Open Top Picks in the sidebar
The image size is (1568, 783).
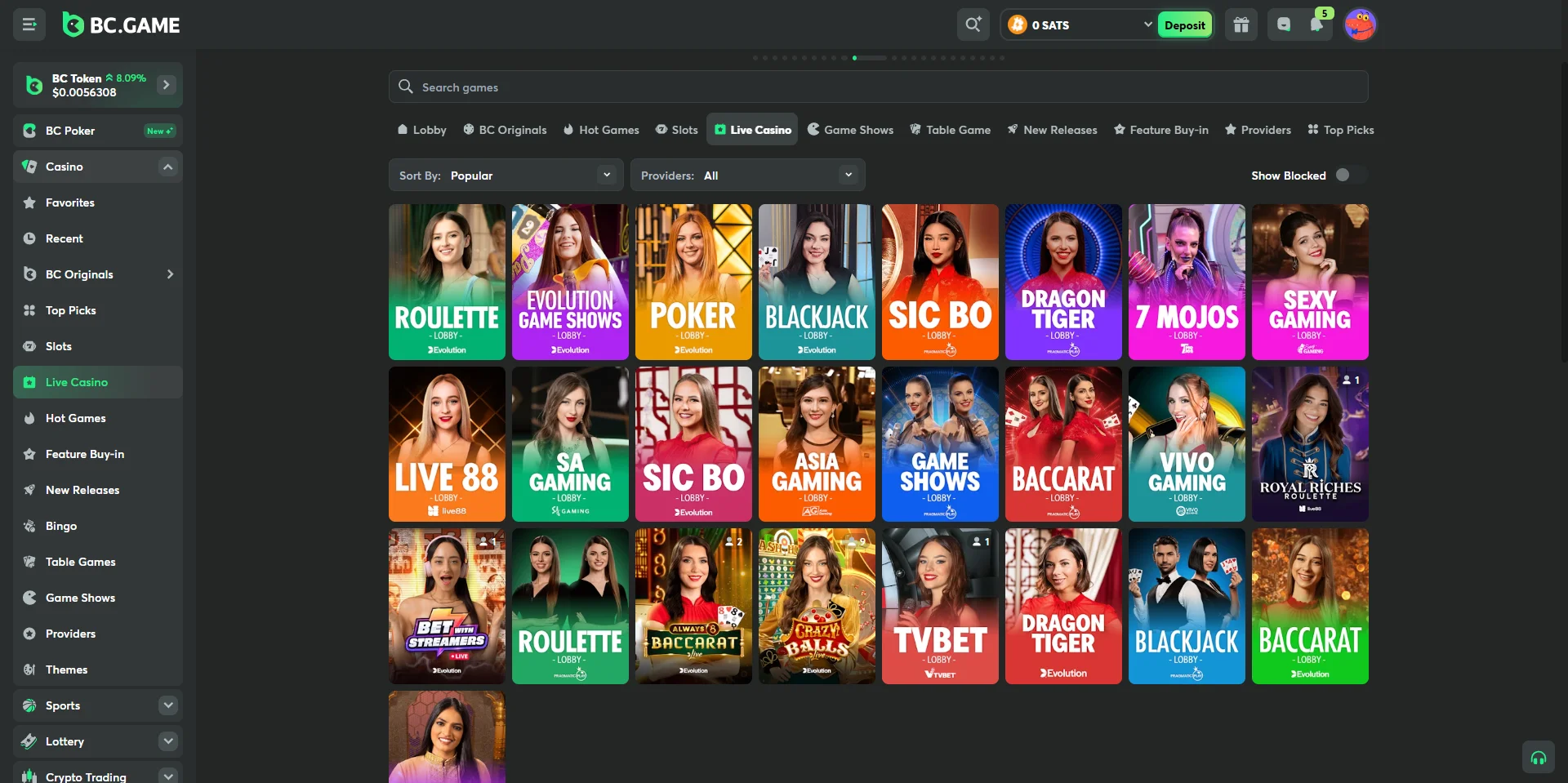pos(98,310)
